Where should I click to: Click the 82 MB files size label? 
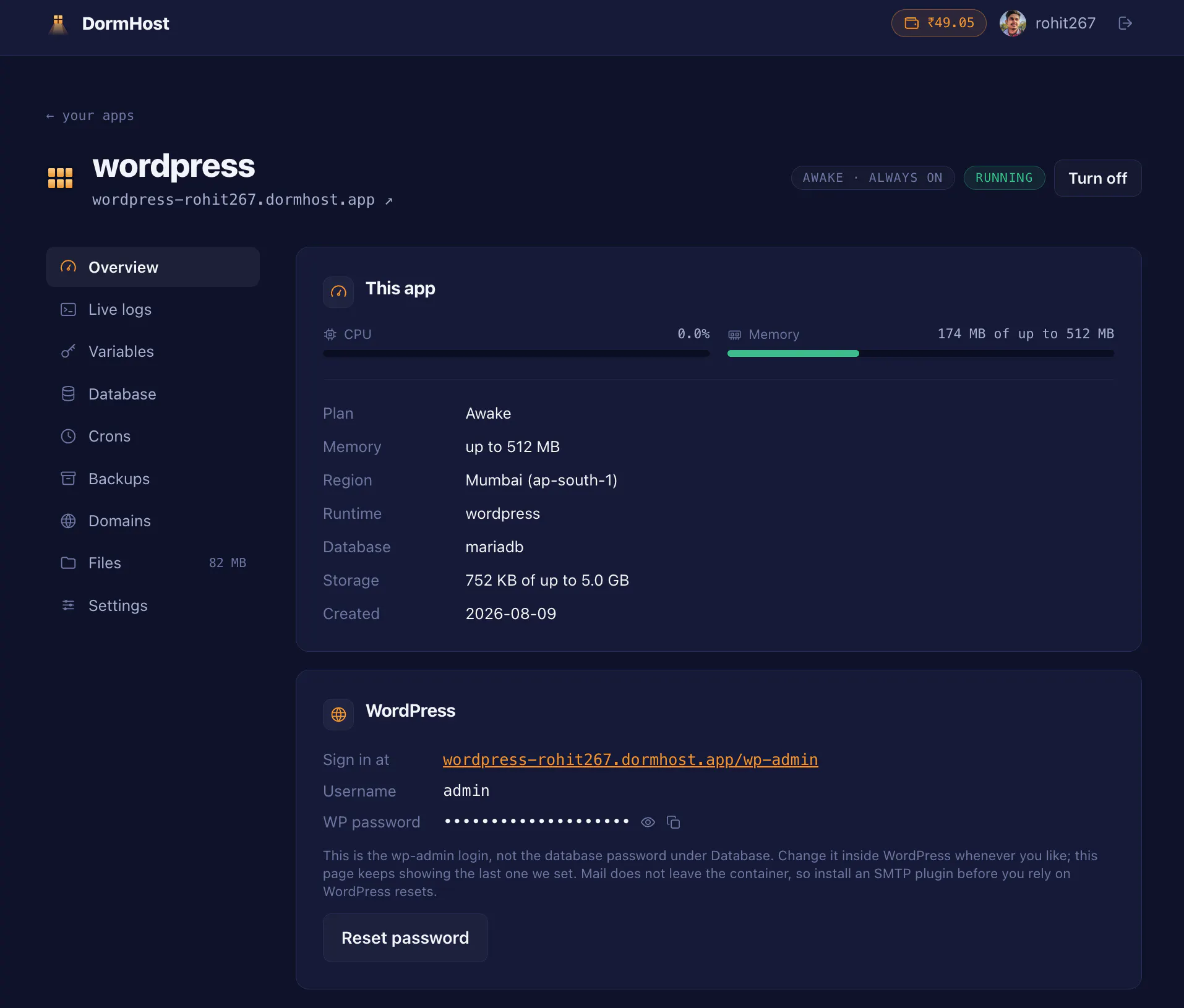click(x=228, y=563)
